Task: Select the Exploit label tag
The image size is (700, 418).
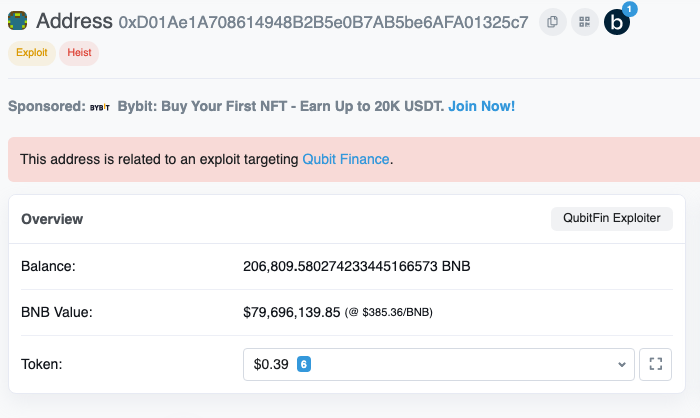Action: (x=32, y=53)
